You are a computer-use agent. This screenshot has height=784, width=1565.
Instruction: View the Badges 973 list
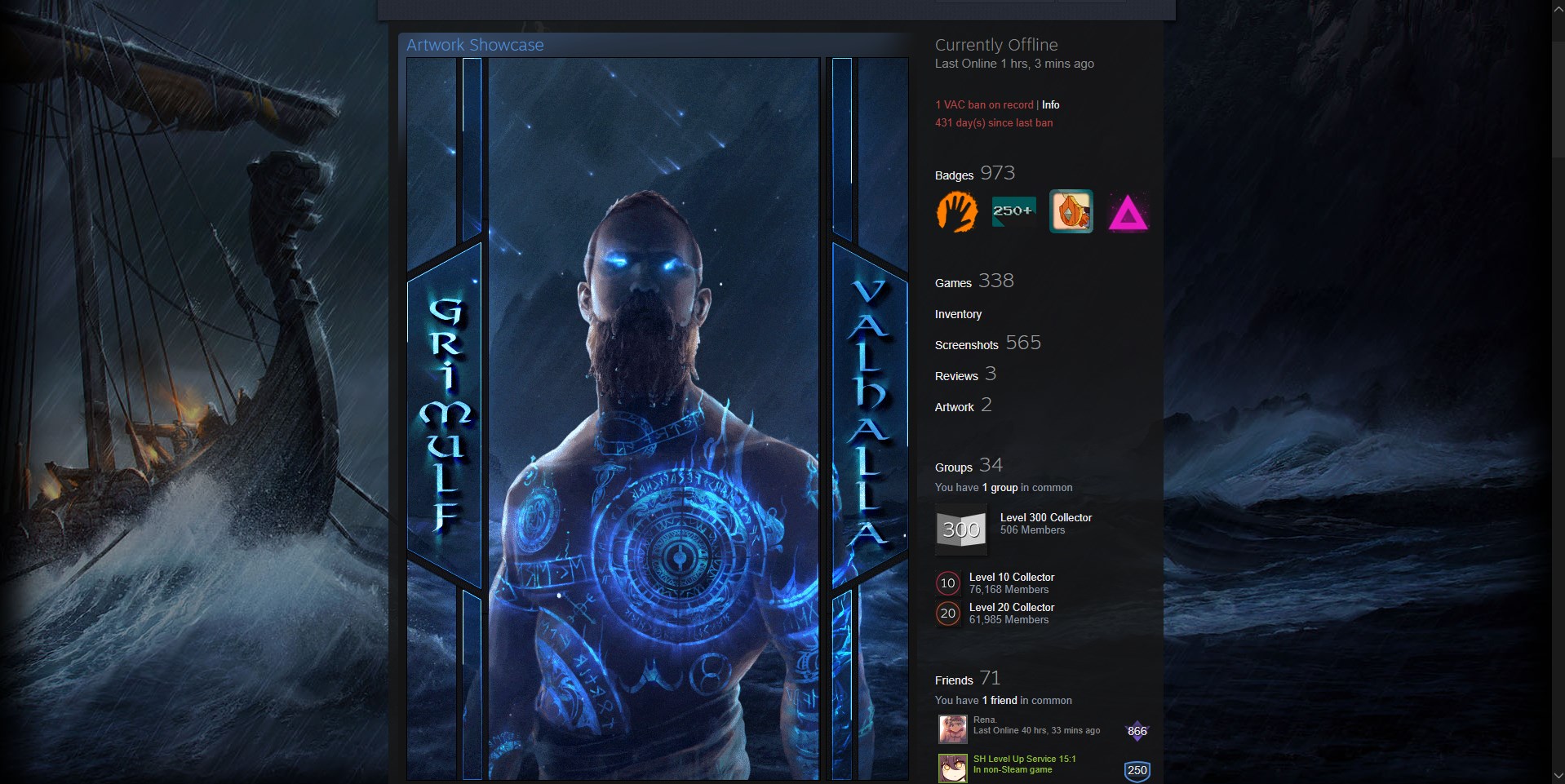[975, 173]
